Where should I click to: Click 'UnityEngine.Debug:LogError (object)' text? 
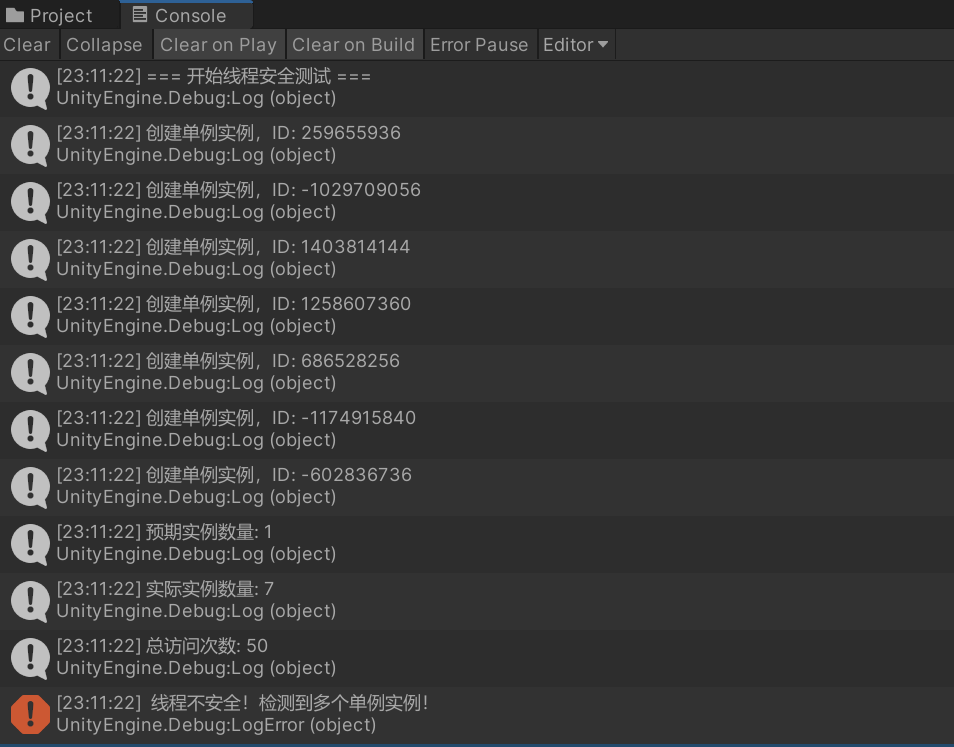click(x=216, y=725)
